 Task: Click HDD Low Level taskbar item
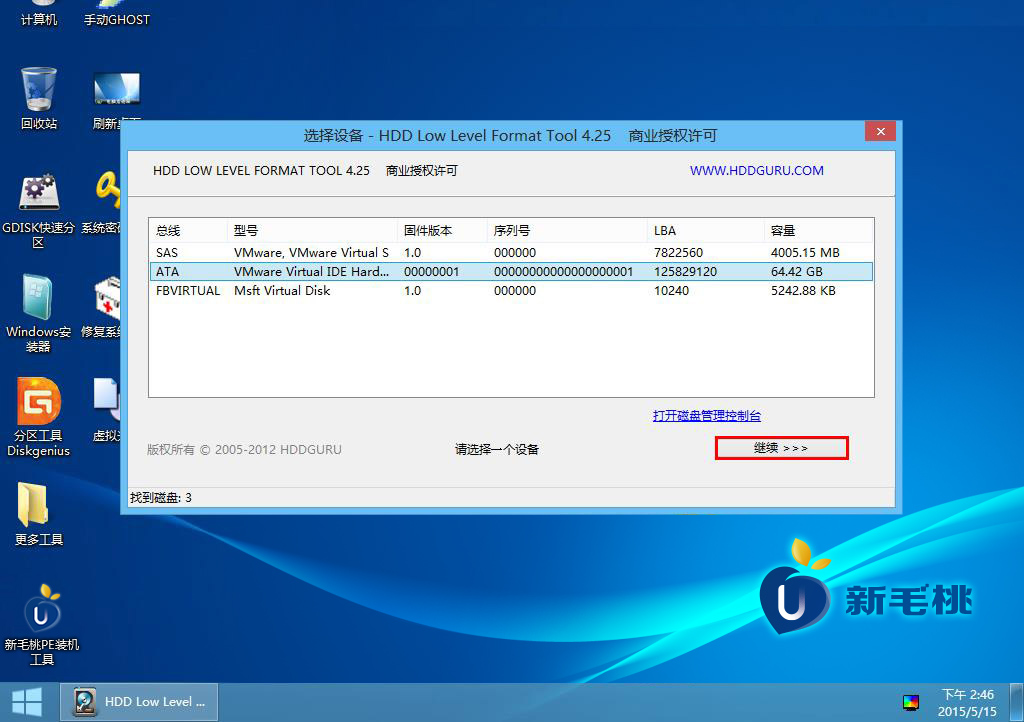pos(138,702)
